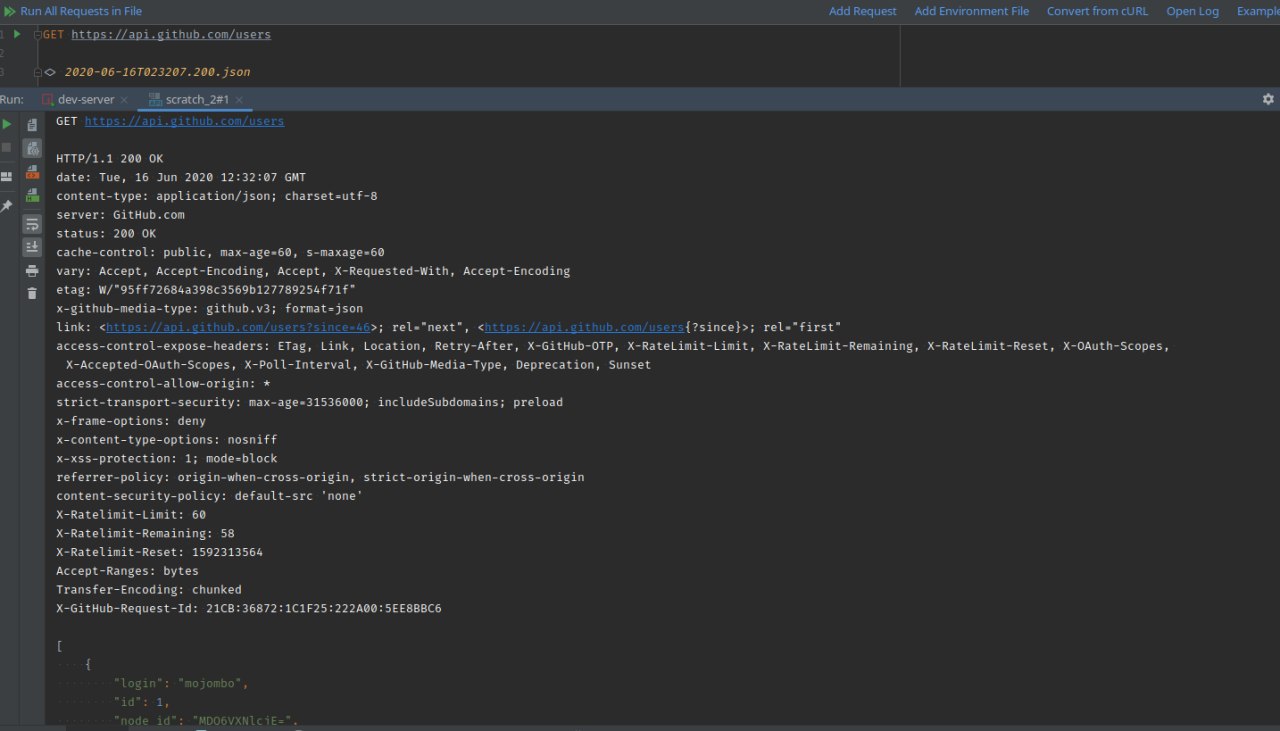
Task: Collapse the GET request fold marker
Action: [38, 34]
